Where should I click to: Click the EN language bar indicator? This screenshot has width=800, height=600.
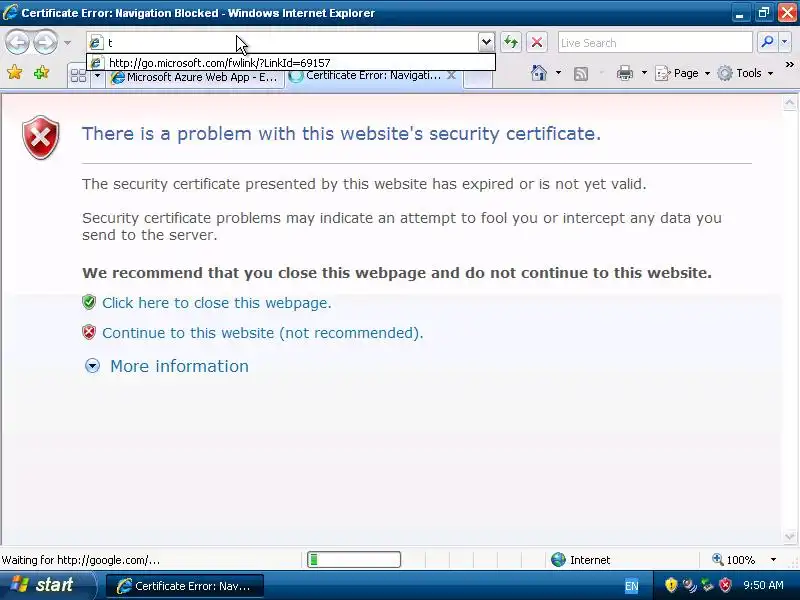tap(632, 586)
